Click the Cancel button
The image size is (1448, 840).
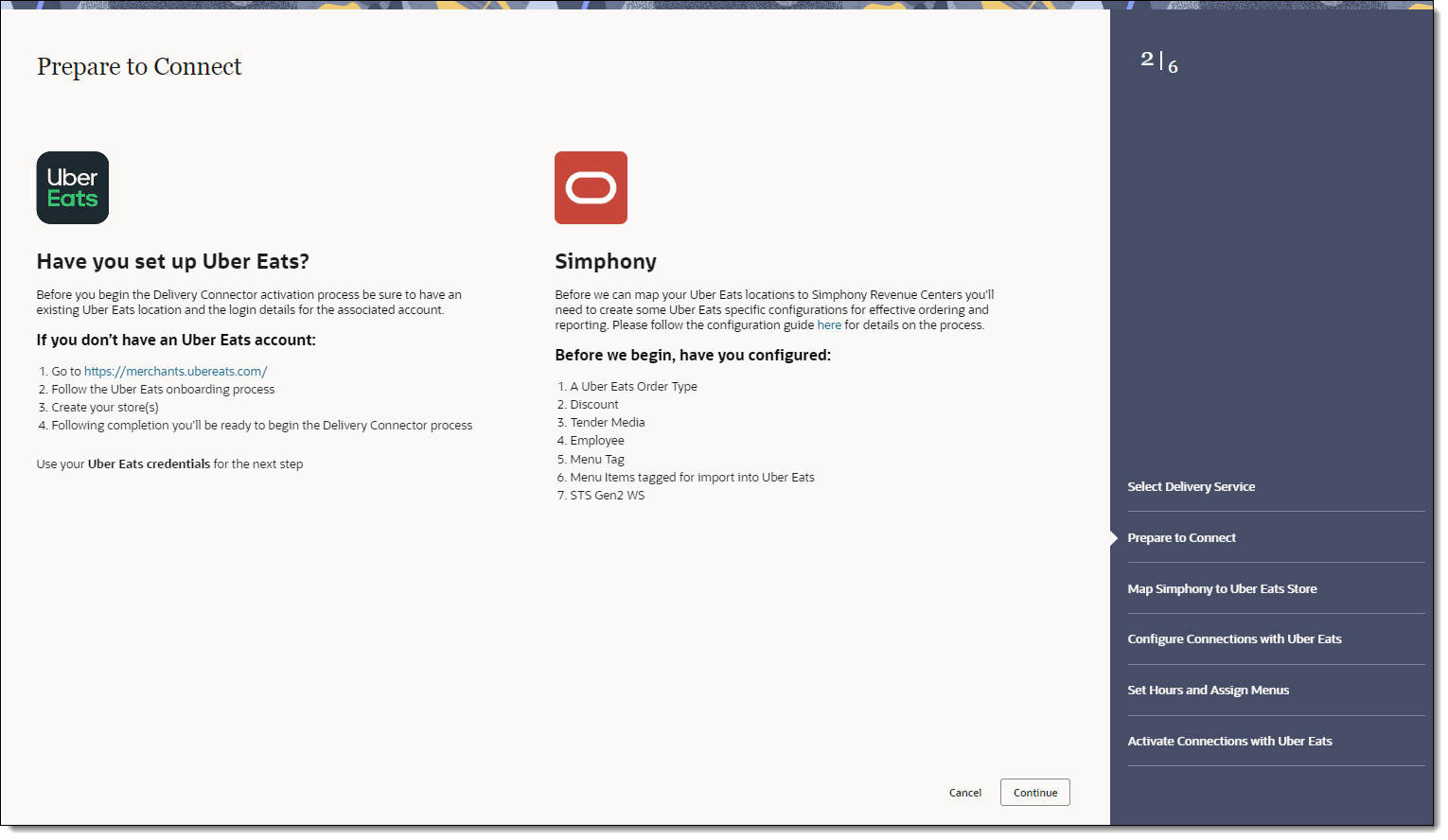[965, 793]
